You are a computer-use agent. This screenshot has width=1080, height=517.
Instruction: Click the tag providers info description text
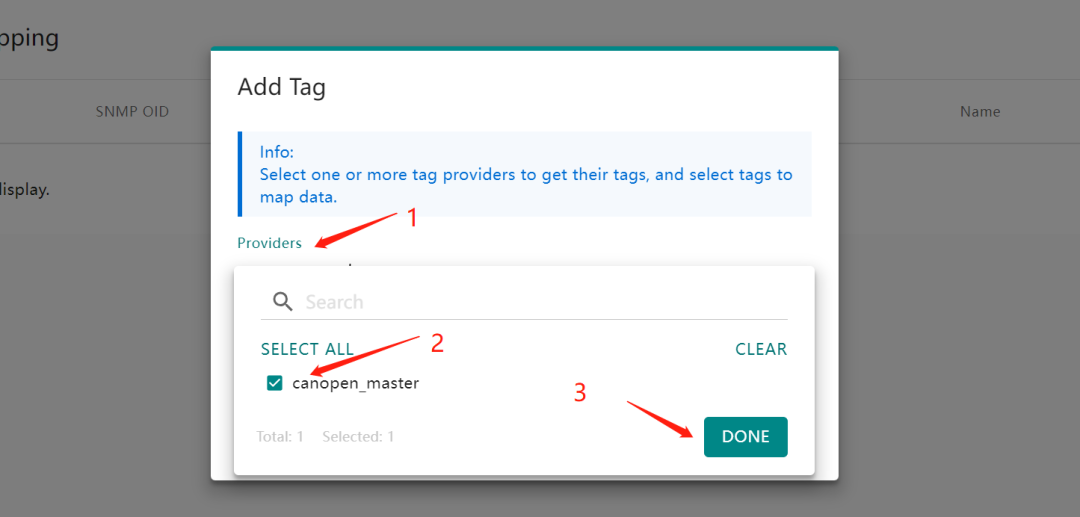pyautogui.click(x=525, y=185)
